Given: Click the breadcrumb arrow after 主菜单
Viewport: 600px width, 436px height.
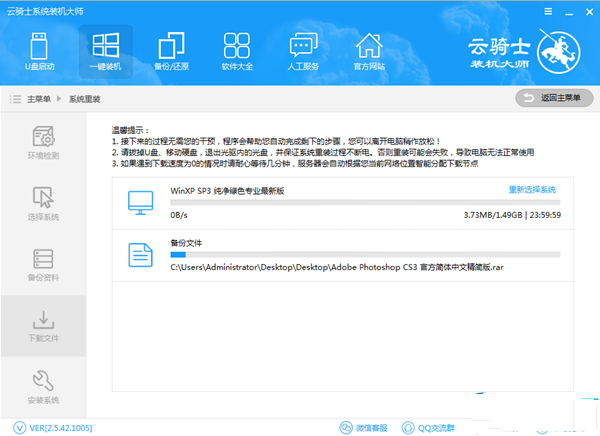Looking at the screenshot, I should tap(59, 99).
